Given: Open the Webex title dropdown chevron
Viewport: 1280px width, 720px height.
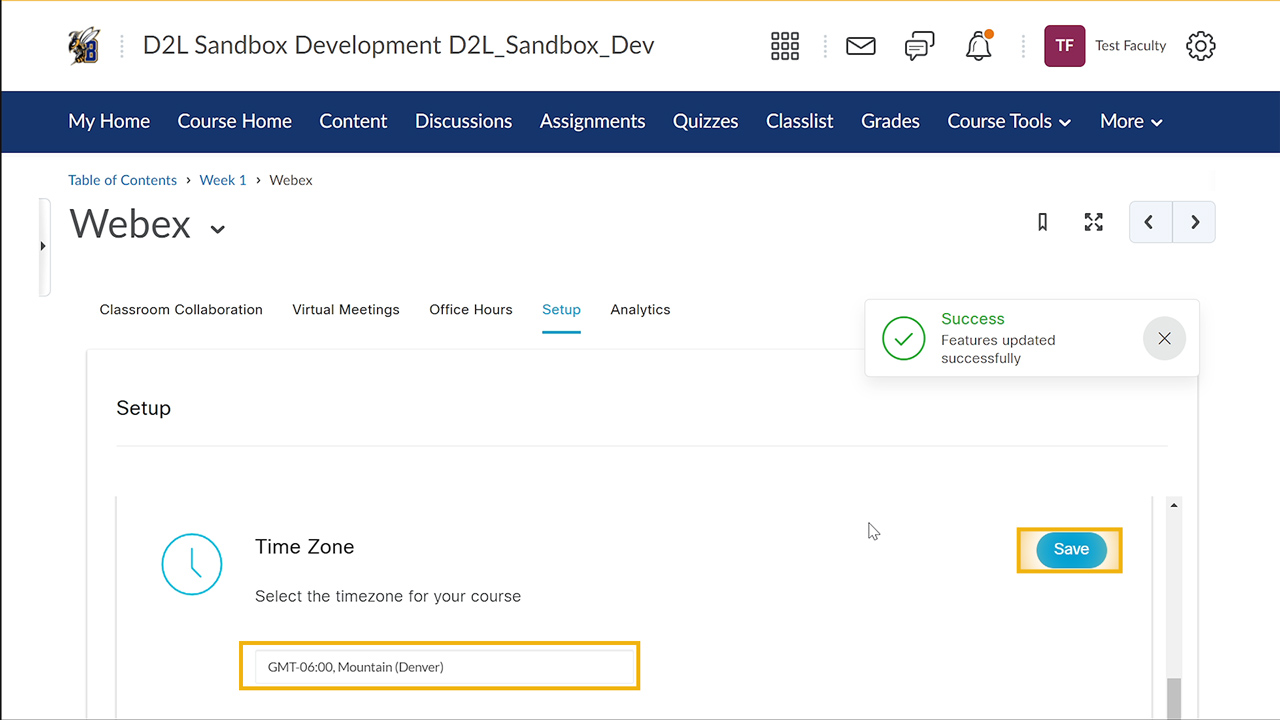Looking at the screenshot, I should click(x=218, y=228).
